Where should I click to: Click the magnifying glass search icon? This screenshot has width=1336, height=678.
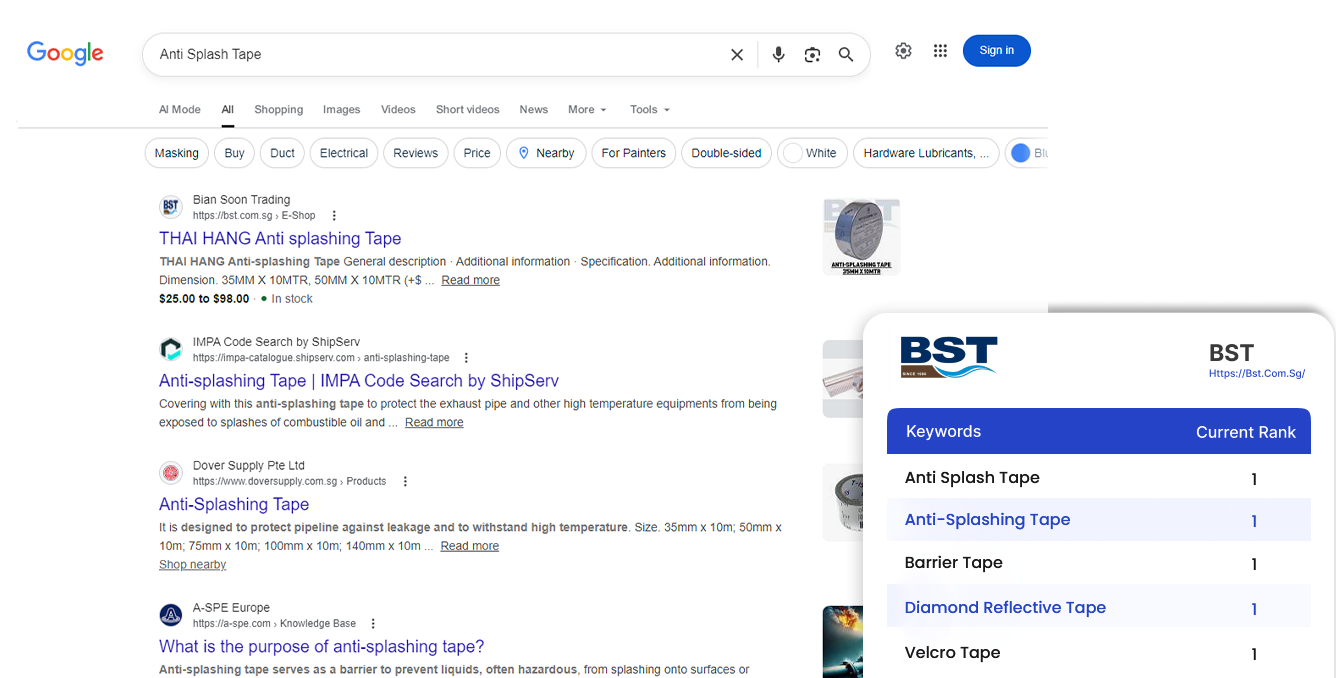tap(846, 55)
